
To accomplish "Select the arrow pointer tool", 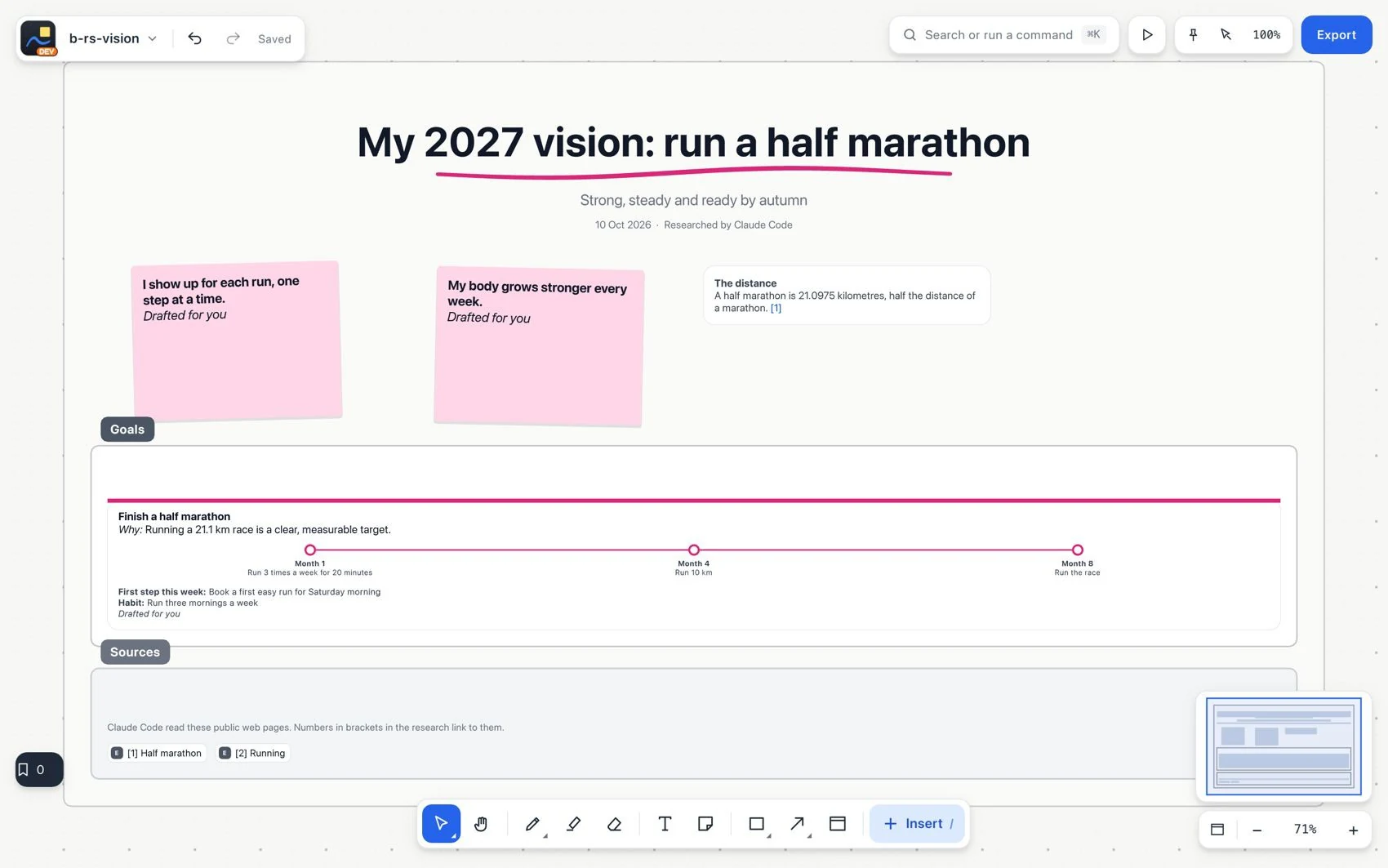I will [x=441, y=823].
